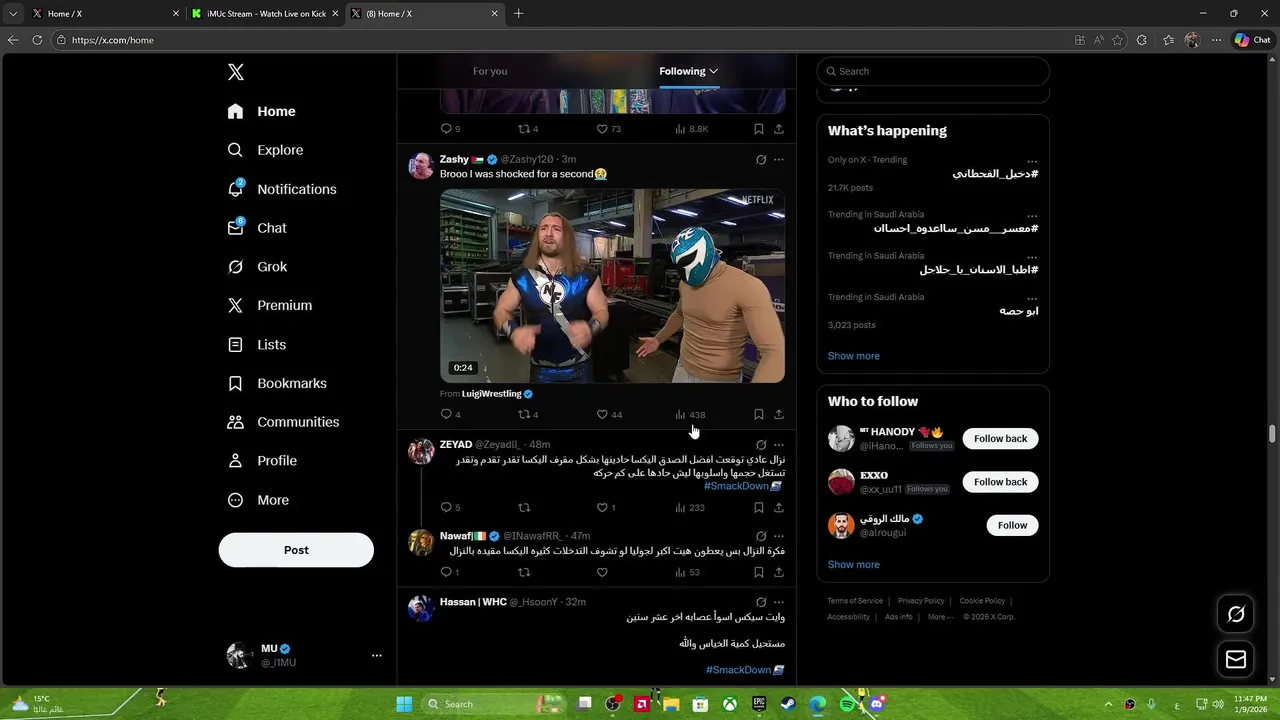Switch to iMUc Stream Kick tab
This screenshot has height=720, width=1280.
[265, 14]
